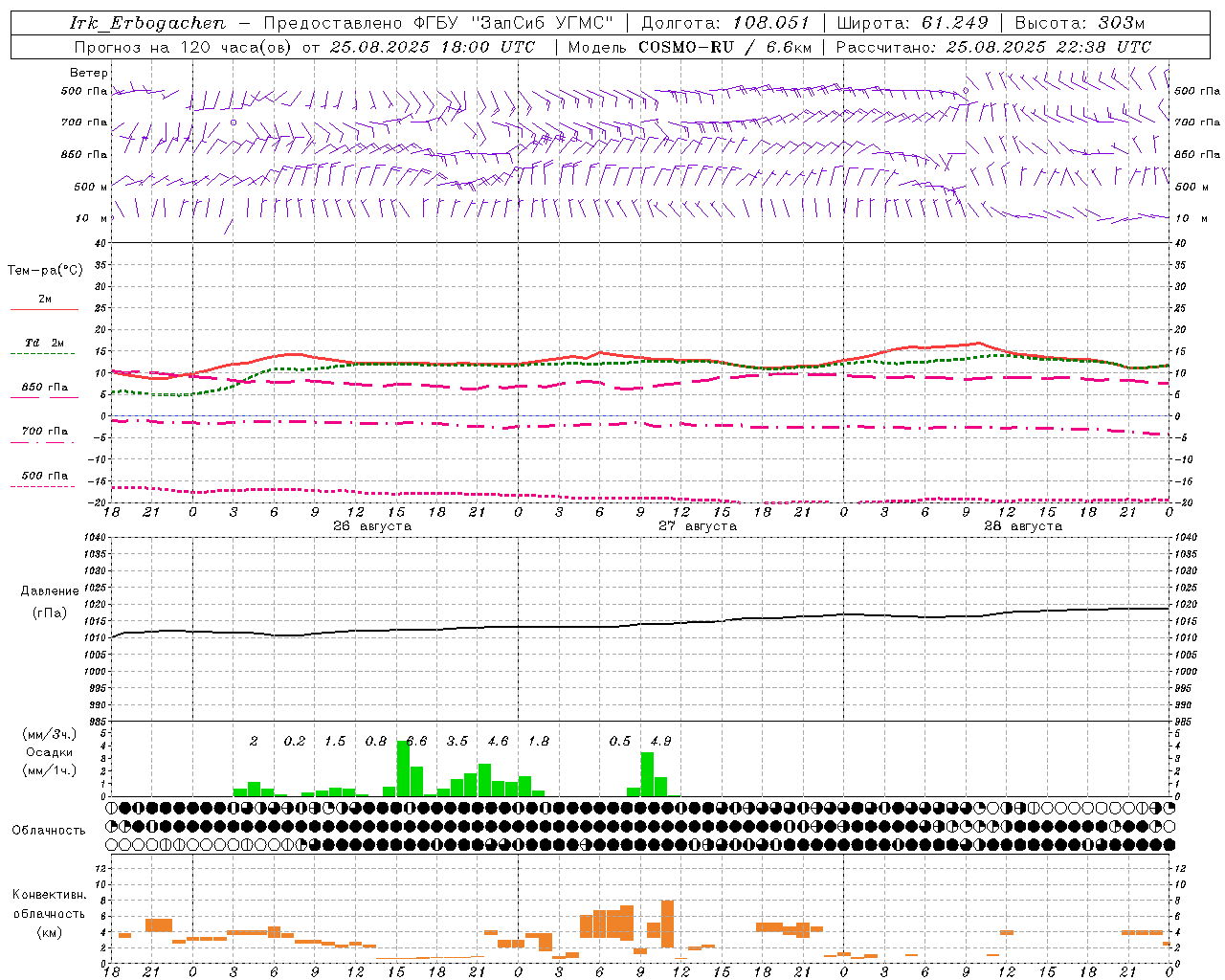The height and width of the screenshot is (980, 1225).
Task: Click the 850 гПа legend entry in temperature panel
Action: click(45, 388)
